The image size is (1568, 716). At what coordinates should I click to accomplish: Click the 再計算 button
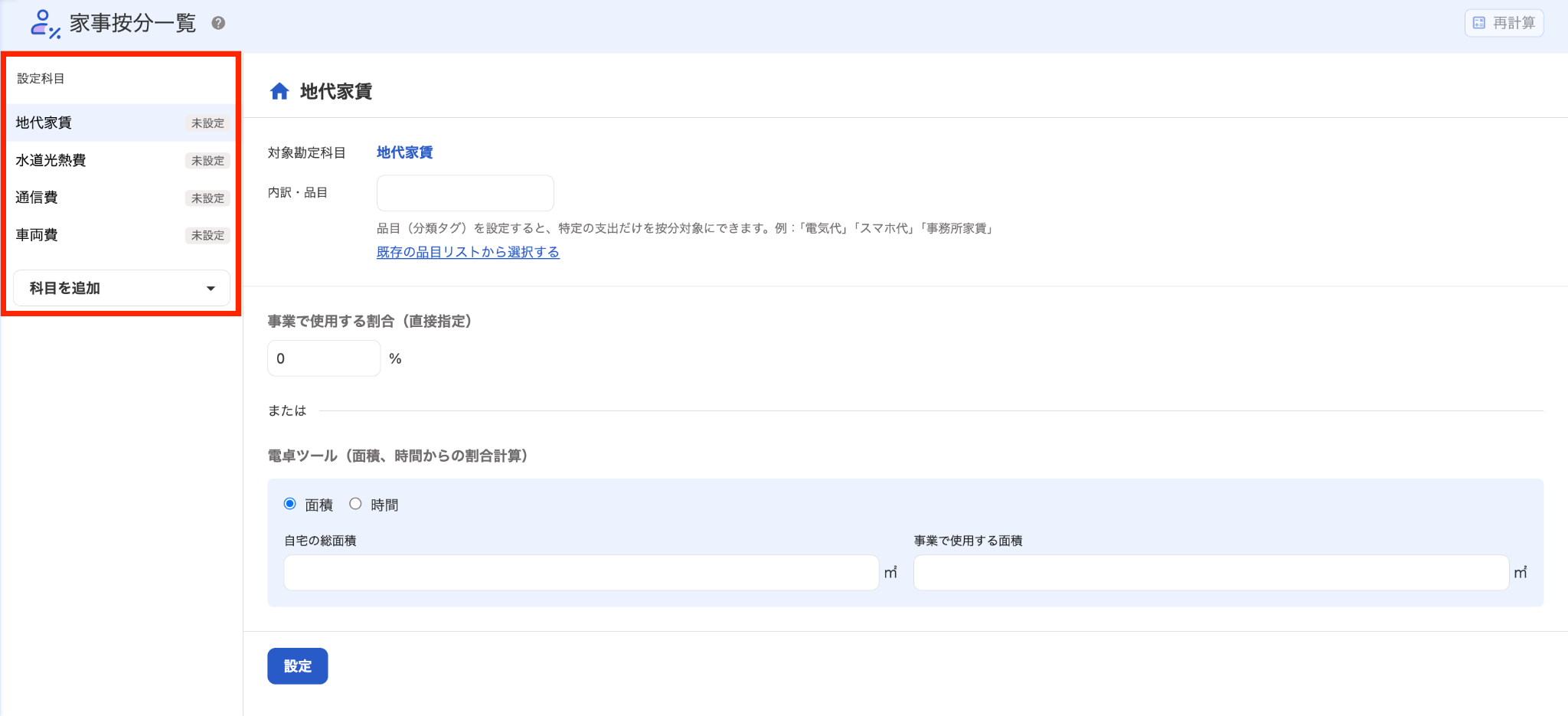1504,23
